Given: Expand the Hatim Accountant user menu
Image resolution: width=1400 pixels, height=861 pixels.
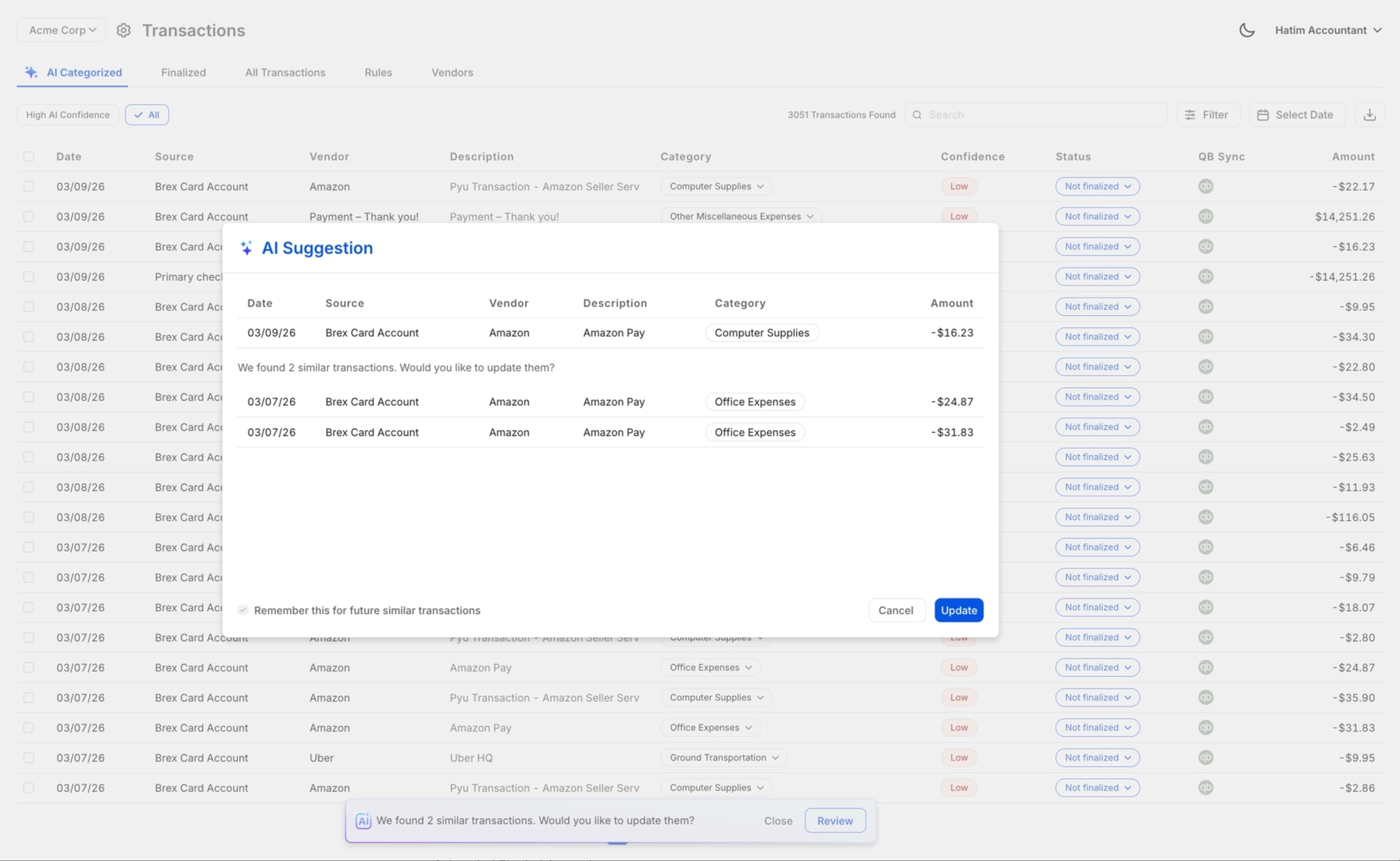Looking at the screenshot, I should [1328, 30].
